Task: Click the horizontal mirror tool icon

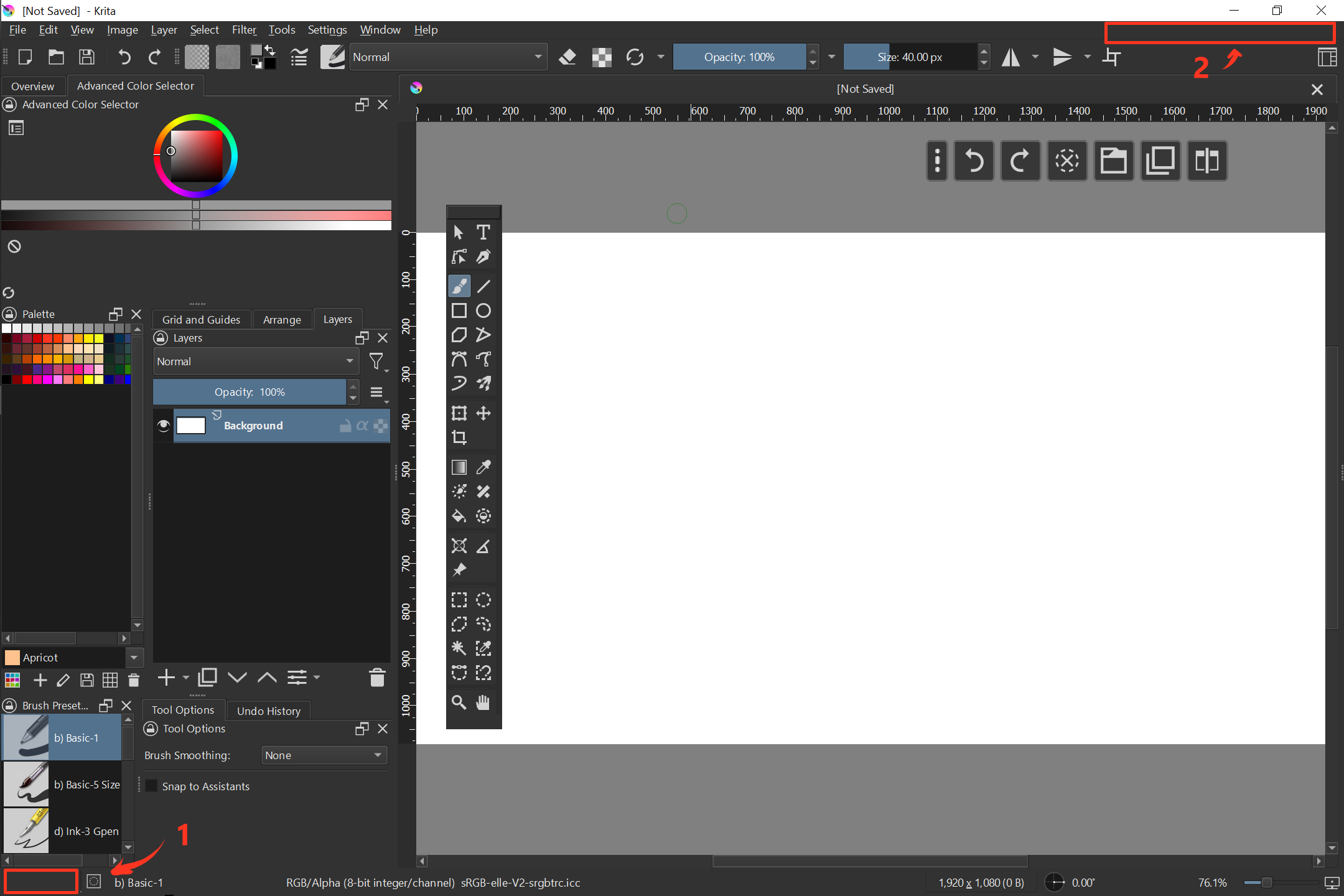Action: [x=1010, y=57]
